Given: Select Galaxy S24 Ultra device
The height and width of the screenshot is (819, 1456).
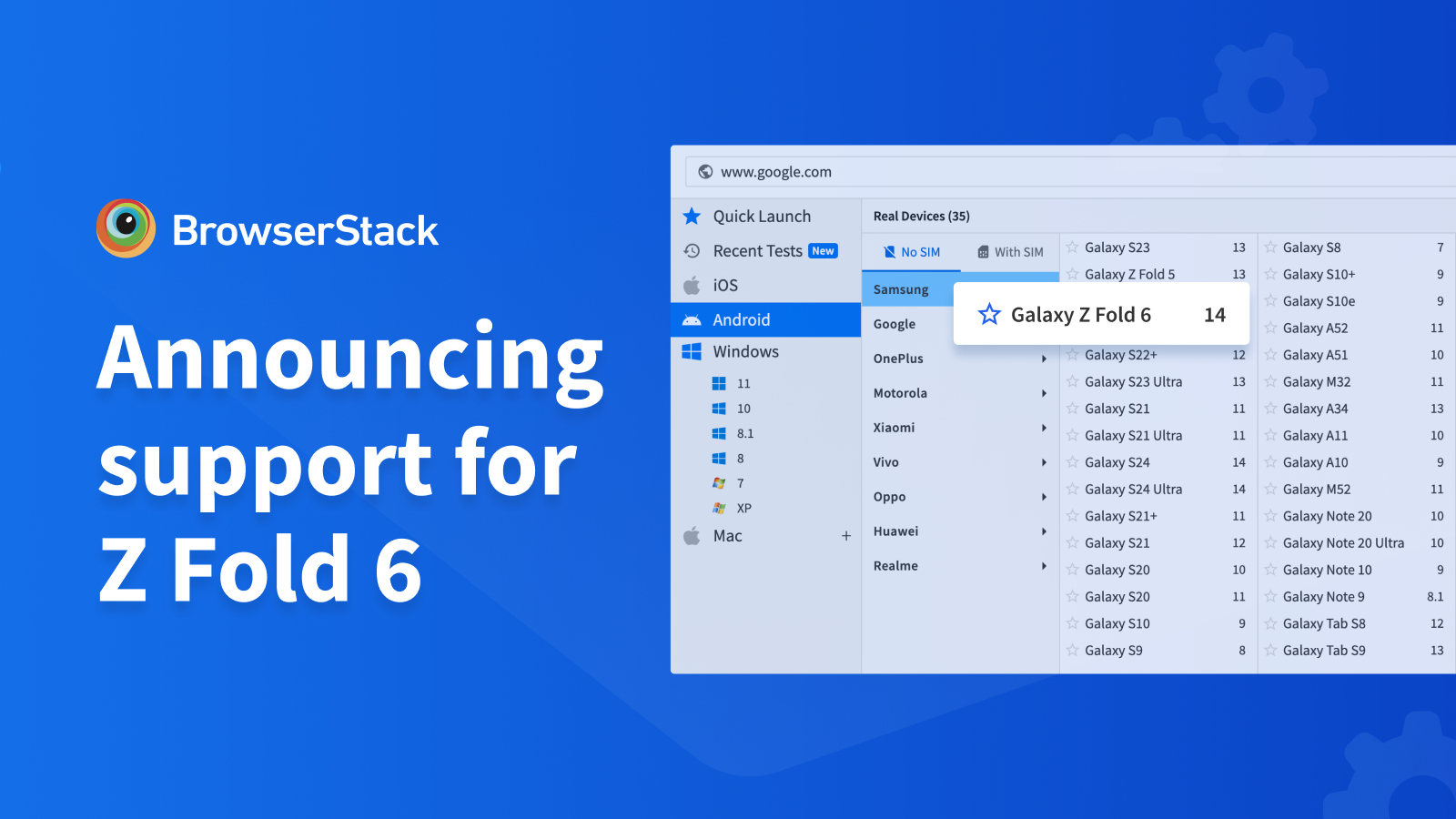Looking at the screenshot, I should pos(1133,490).
